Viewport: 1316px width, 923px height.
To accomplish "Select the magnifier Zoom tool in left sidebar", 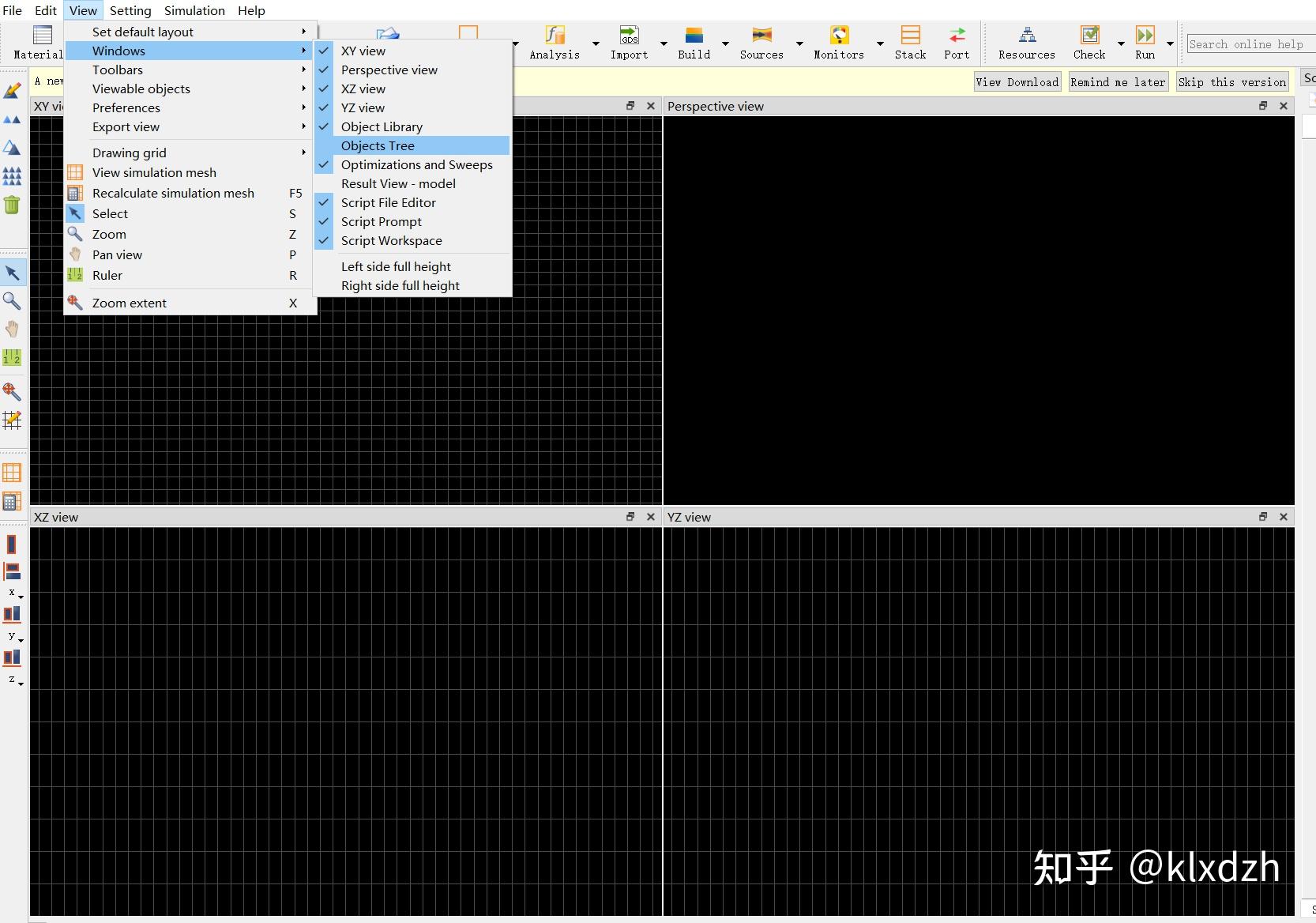I will point(12,300).
